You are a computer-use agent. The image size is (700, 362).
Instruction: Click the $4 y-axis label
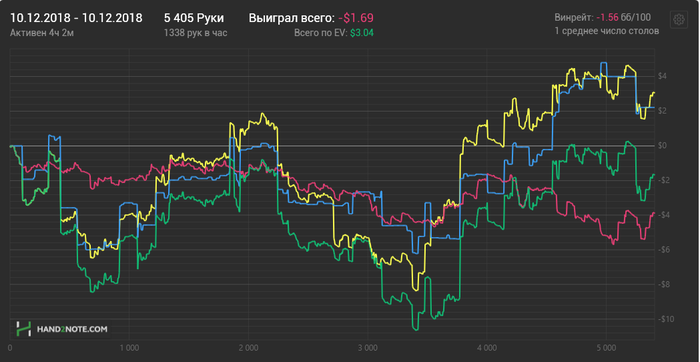point(662,76)
